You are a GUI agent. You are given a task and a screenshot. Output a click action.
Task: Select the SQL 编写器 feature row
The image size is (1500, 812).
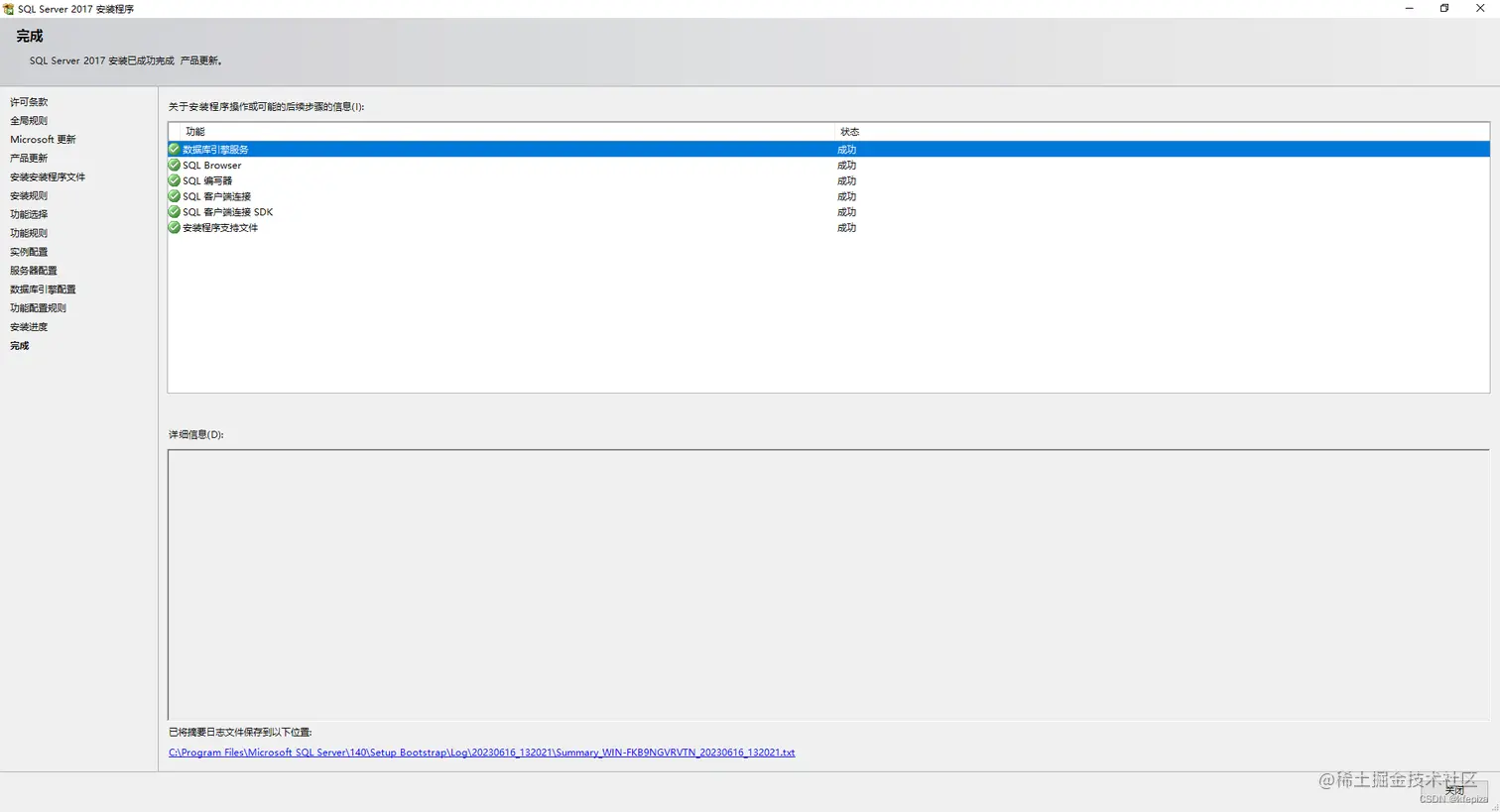pyautogui.click(x=828, y=180)
